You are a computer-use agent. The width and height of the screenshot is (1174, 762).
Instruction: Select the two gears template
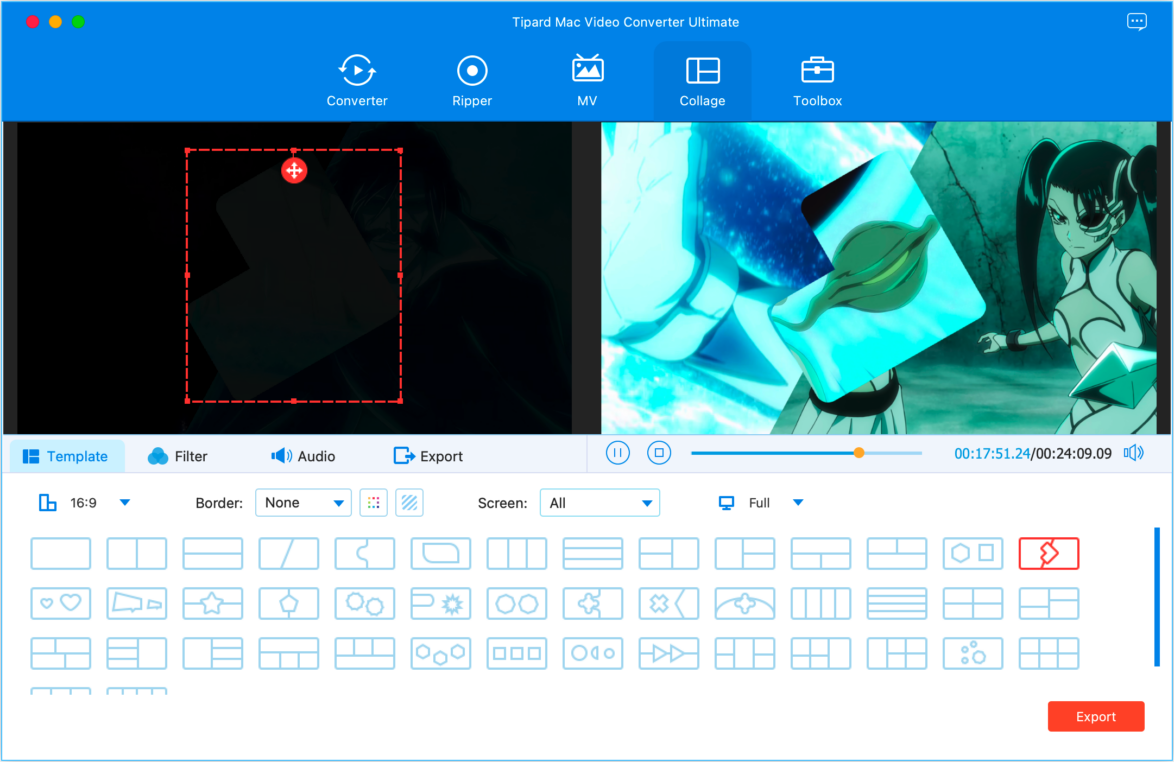pos(365,603)
